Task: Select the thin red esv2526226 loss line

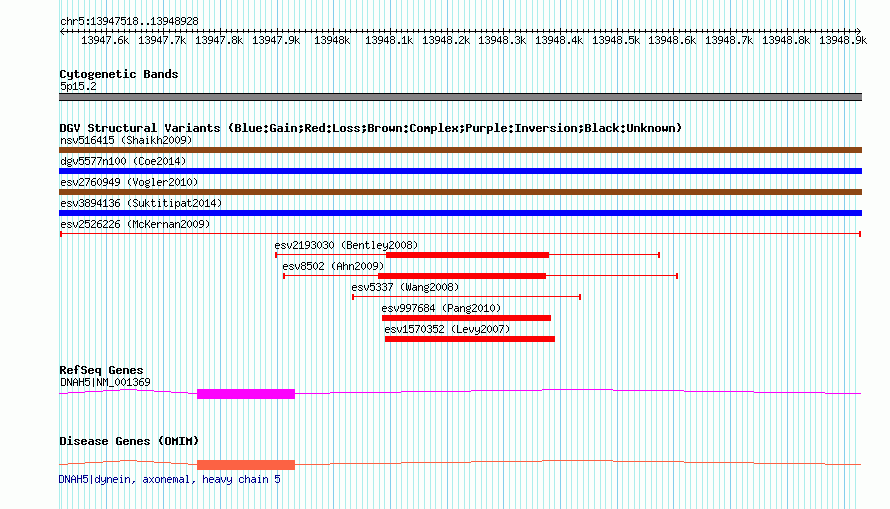Action: [460, 234]
